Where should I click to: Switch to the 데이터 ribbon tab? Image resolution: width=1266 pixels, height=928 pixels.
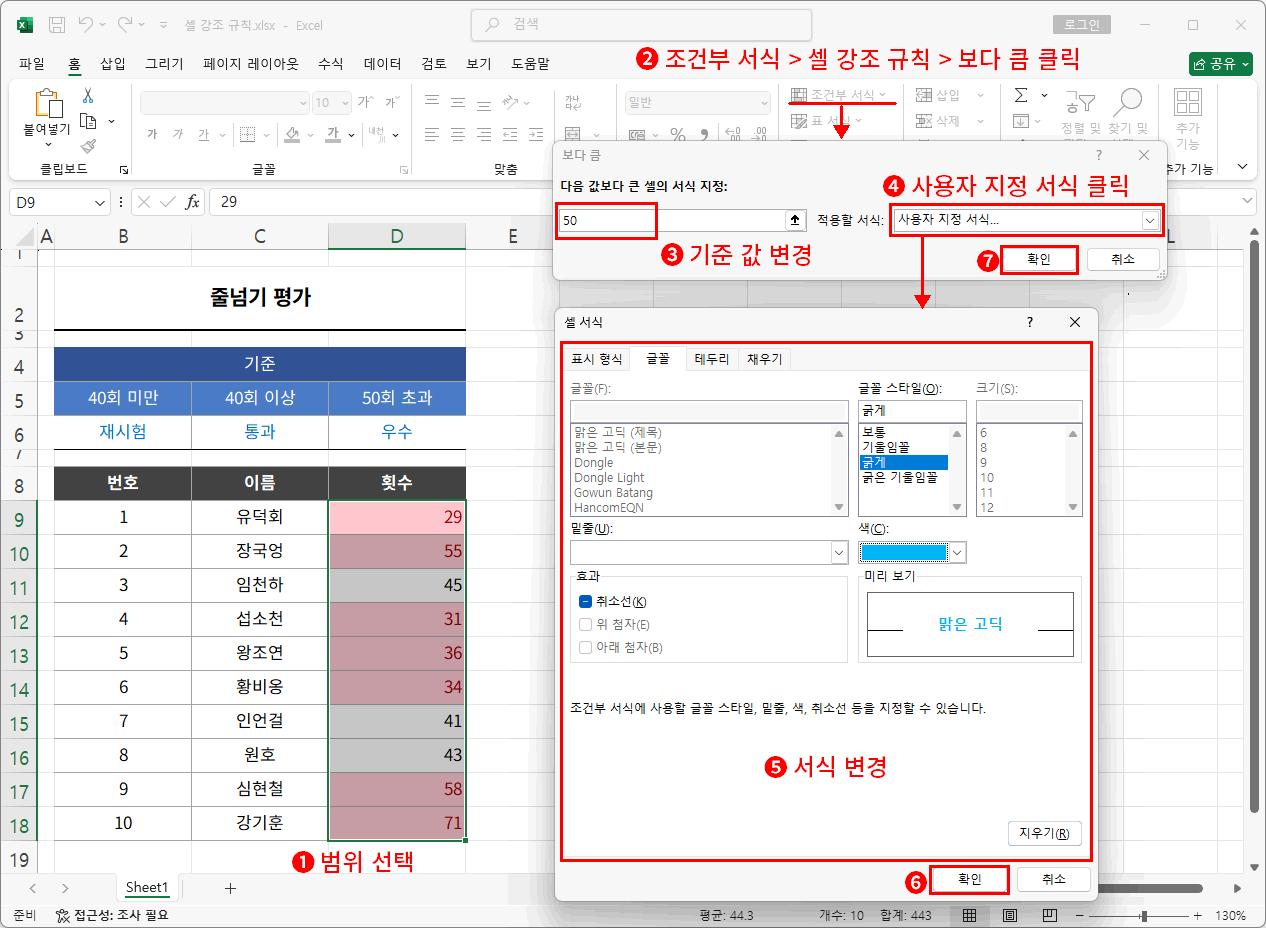[383, 64]
